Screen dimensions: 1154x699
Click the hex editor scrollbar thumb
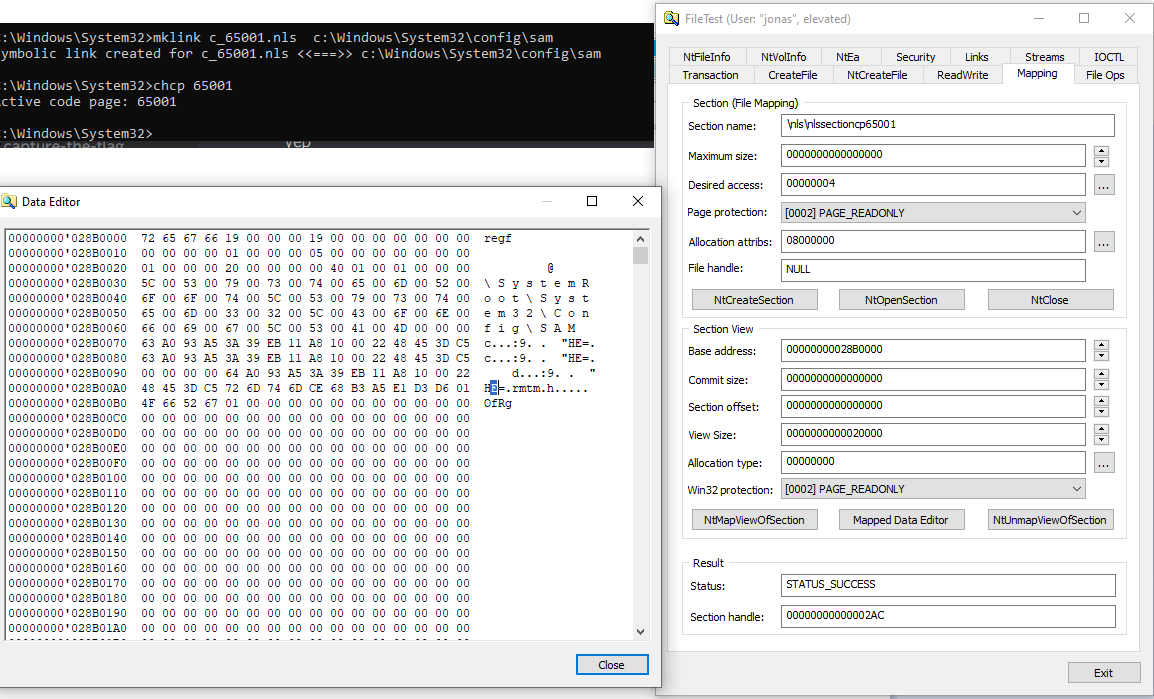coord(640,255)
